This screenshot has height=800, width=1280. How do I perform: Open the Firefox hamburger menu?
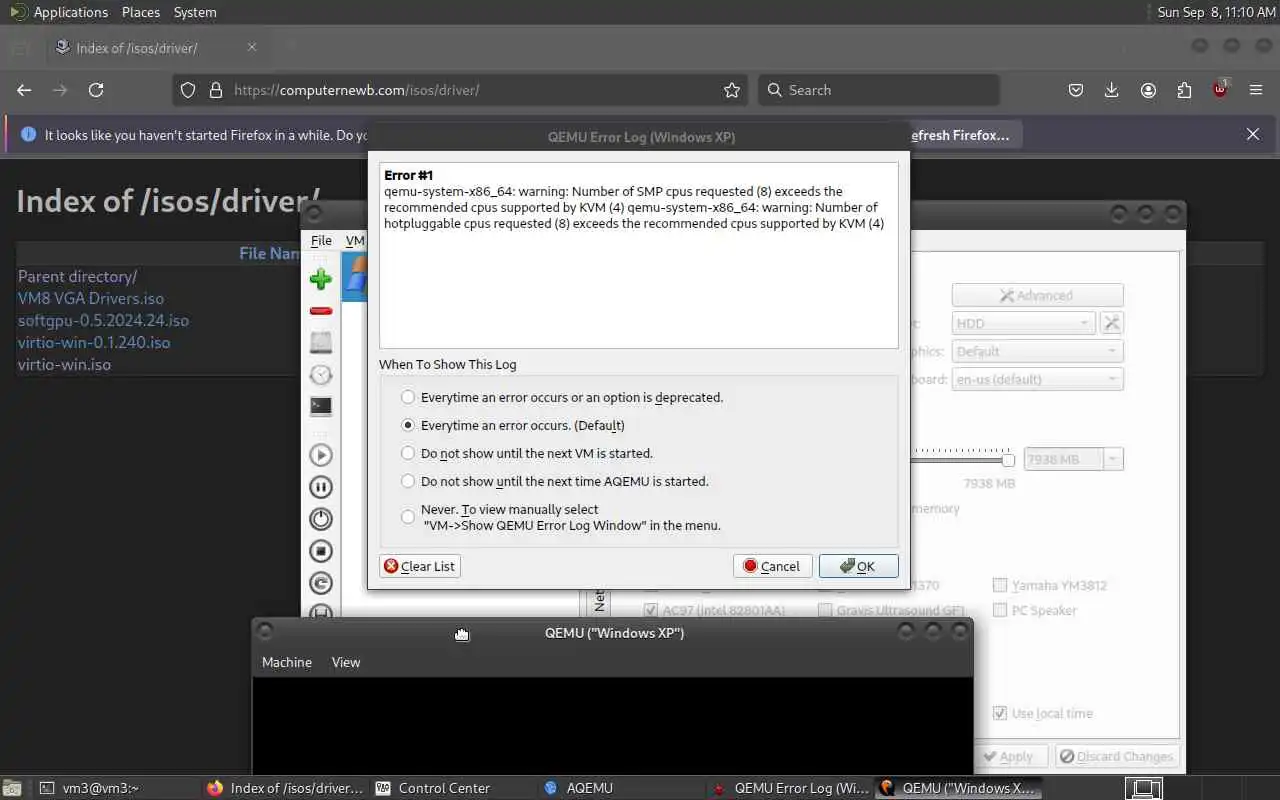tap(1256, 90)
